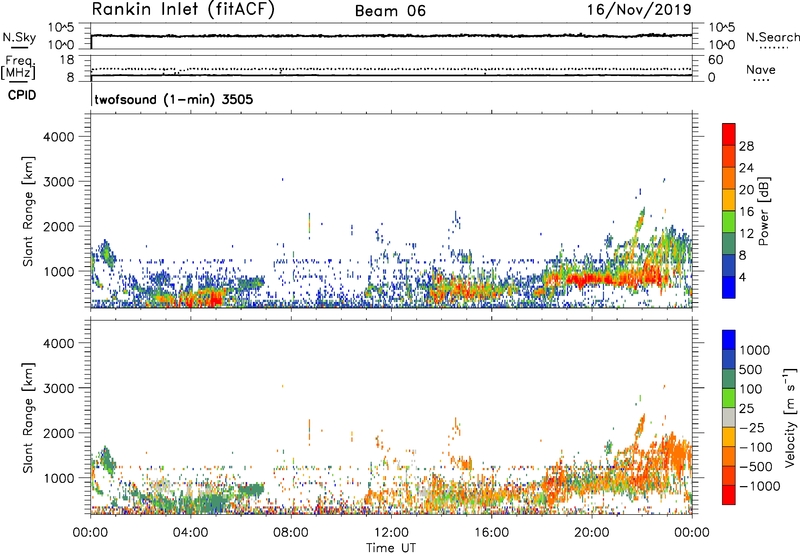Image resolution: width=800 pixels, height=554 pixels.
Task: Click '3000' on the power panel range axis
Action: (x=59, y=182)
